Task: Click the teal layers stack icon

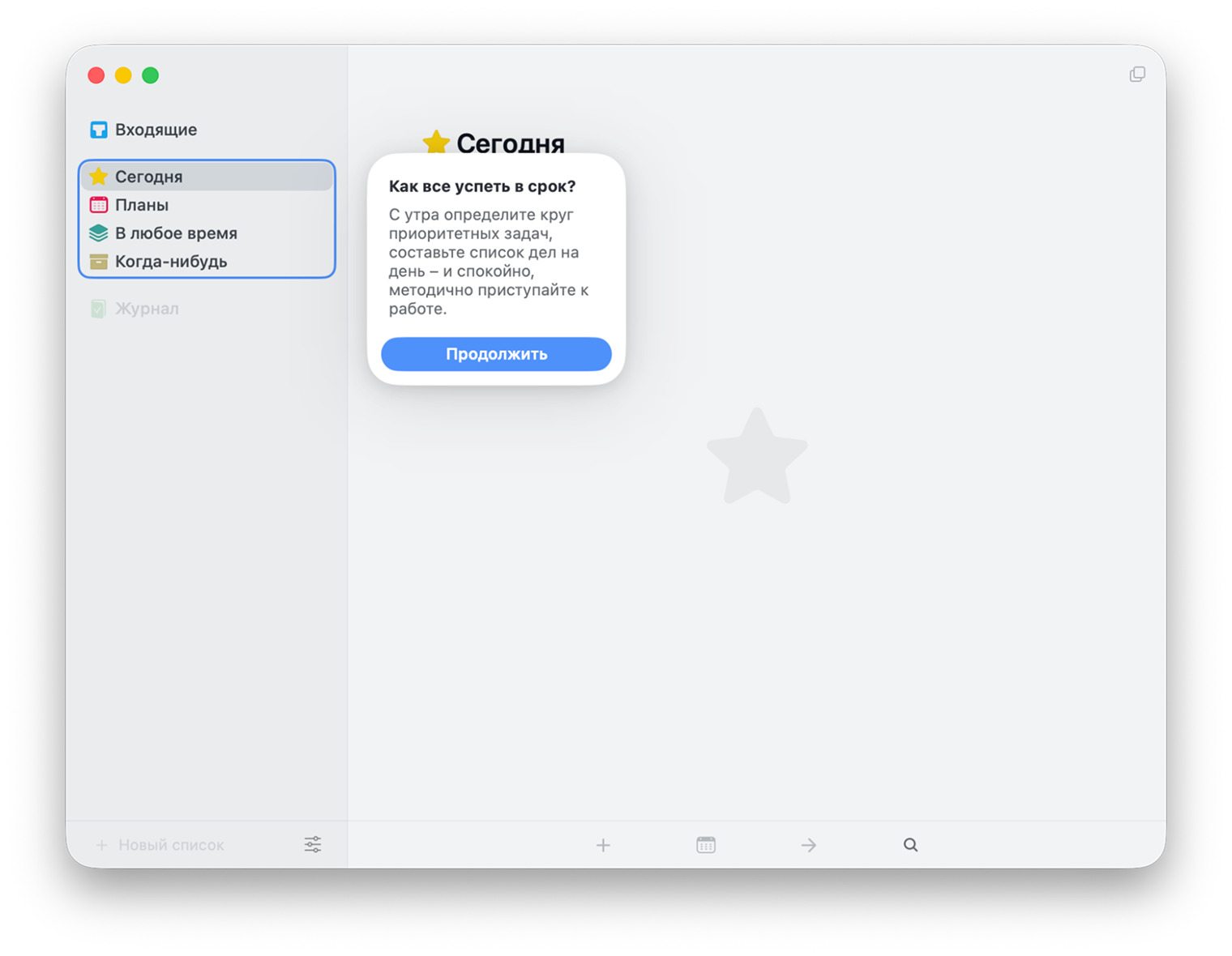Action: pos(99,233)
